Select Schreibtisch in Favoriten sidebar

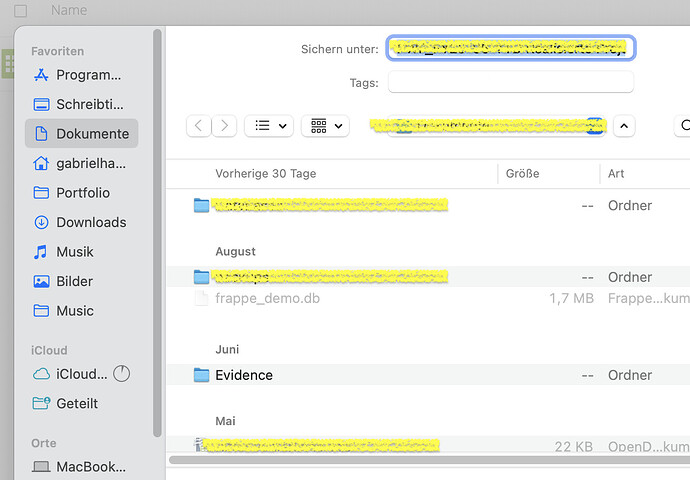[x=88, y=104]
